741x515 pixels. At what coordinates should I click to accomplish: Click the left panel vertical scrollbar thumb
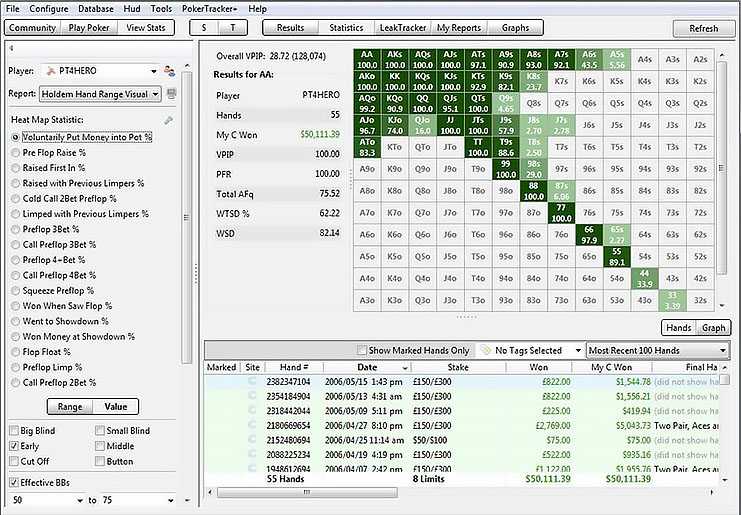tap(187, 217)
